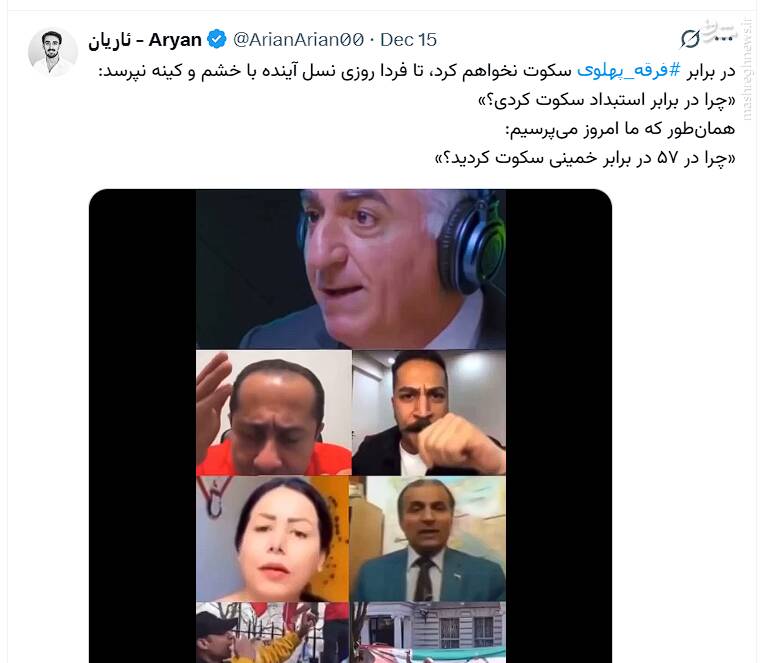Click the display name Aryan - ئاریان
The image size is (771, 663).
pyautogui.click(x=145, y=40)
